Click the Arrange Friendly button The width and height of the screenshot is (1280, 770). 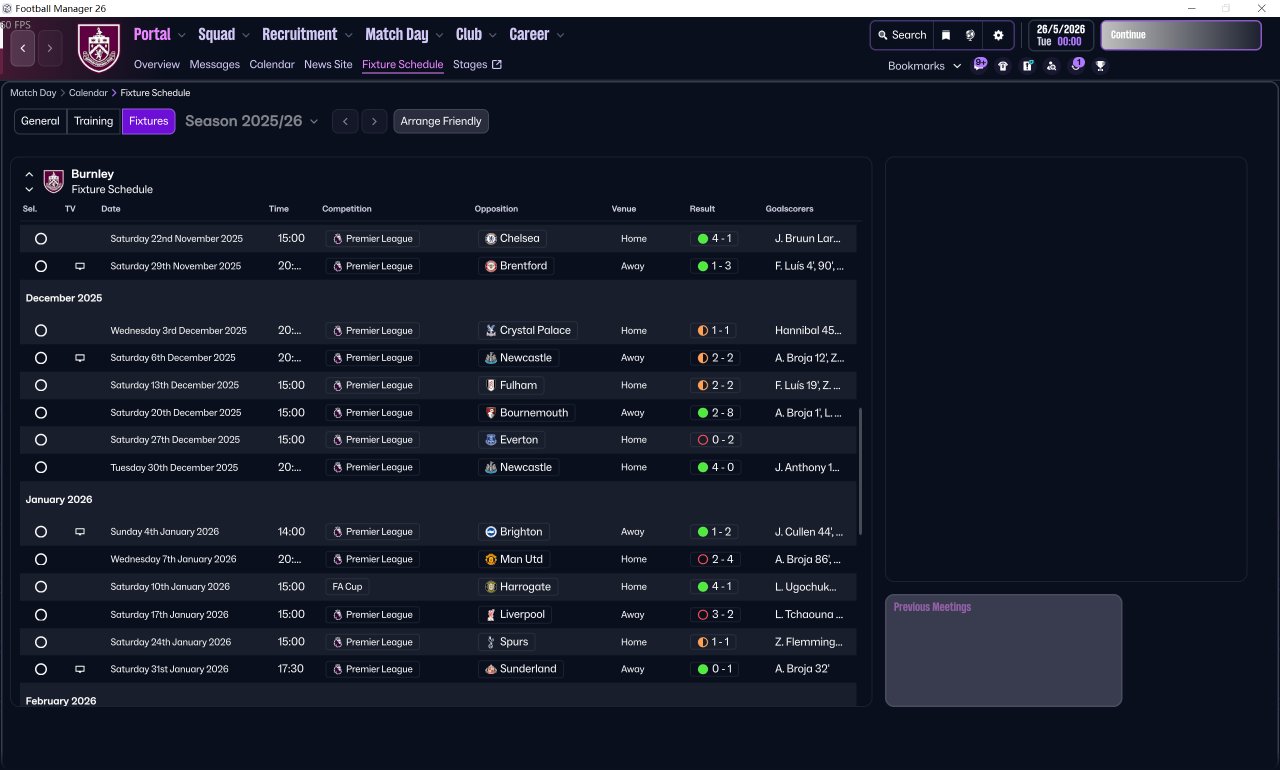tap(441, 121)
